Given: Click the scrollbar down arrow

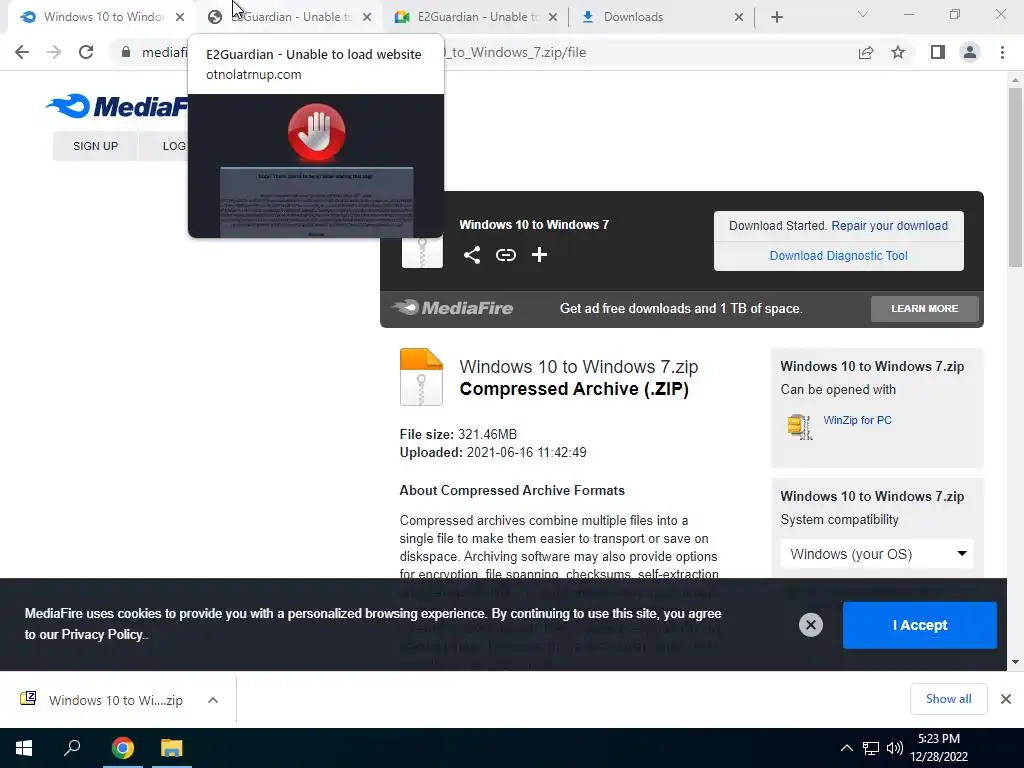Looking at the screenshot, I should pos(1015,662).
